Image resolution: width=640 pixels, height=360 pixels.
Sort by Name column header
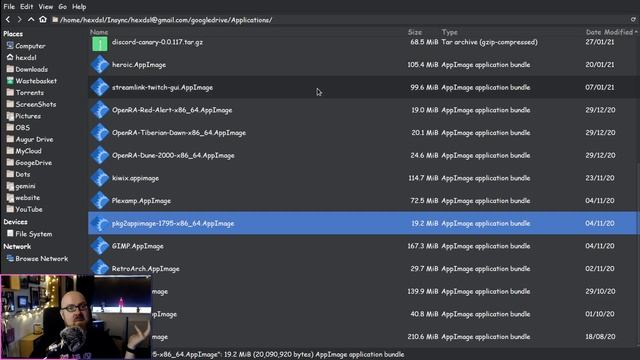point(99,32)
